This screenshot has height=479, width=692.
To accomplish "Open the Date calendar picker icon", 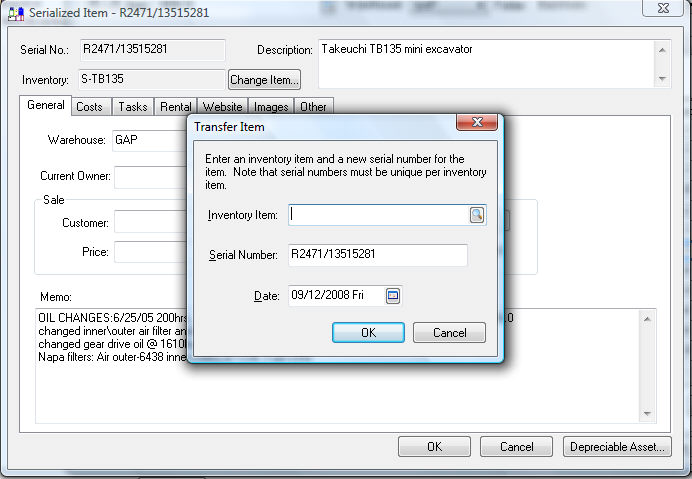I will point(393,295).
